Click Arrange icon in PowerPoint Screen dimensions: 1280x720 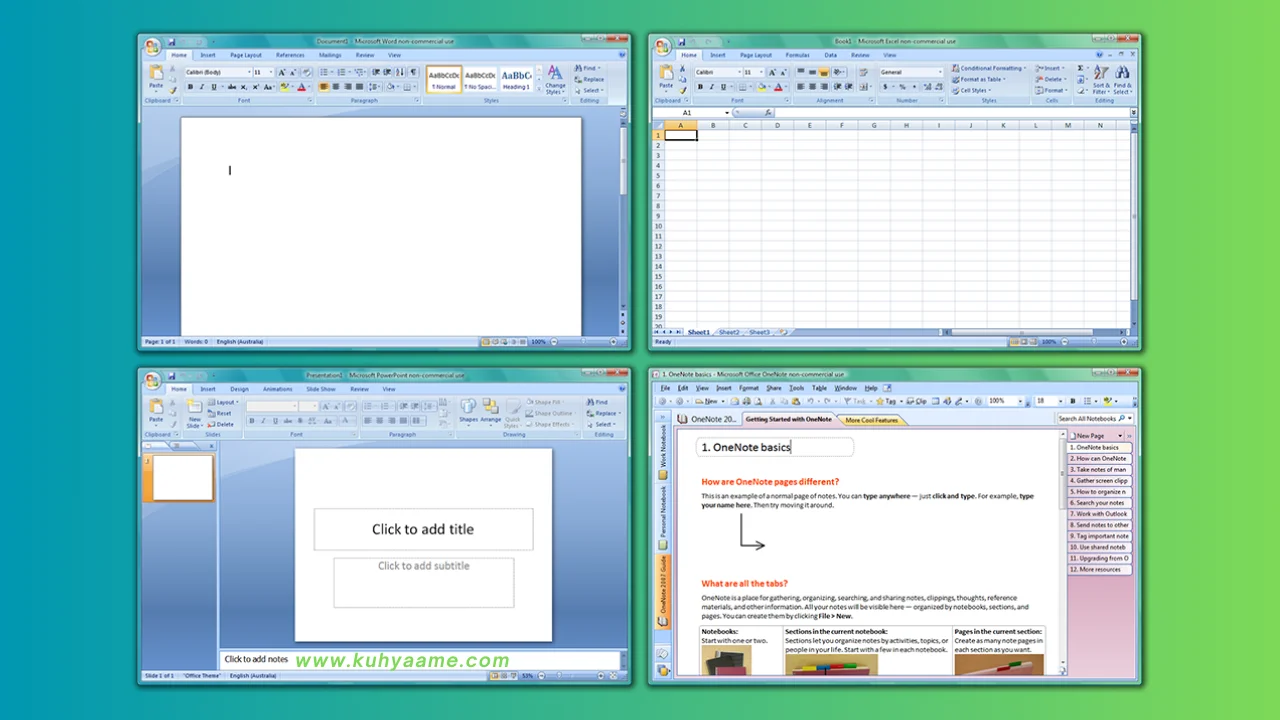coord(490,412)
